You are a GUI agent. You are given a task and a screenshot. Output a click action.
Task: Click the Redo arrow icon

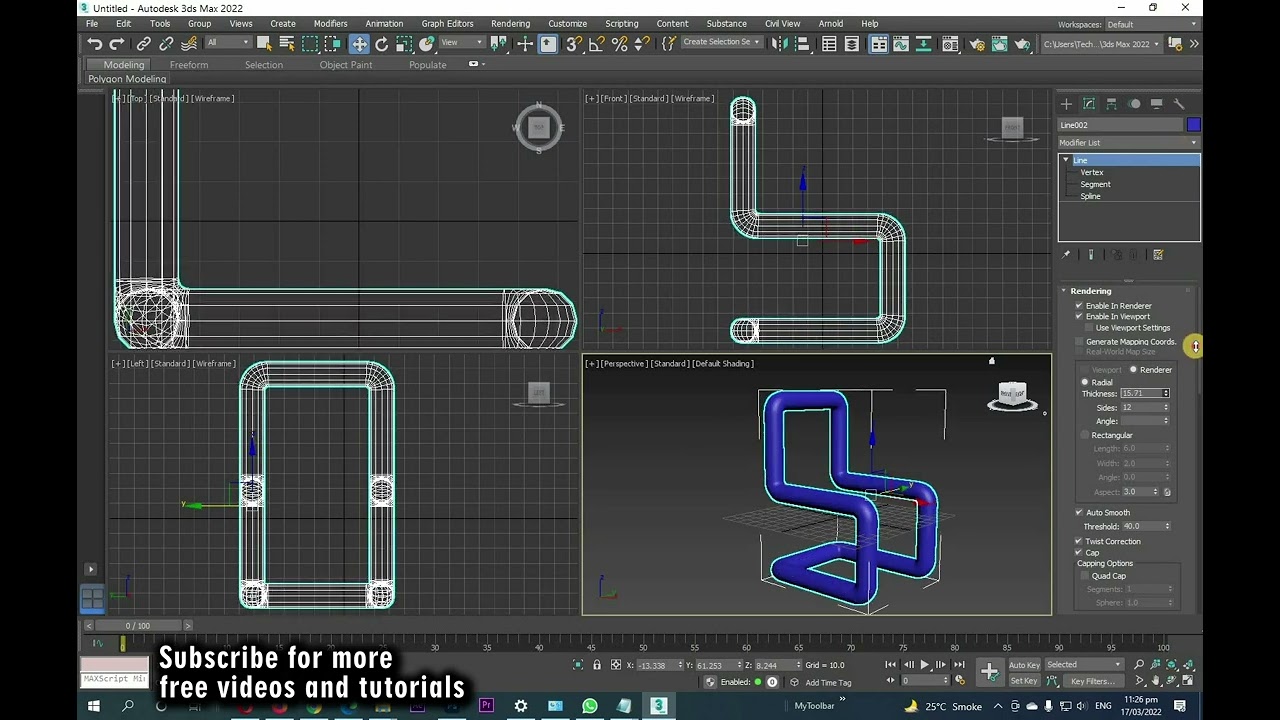(x=116, y=44)
